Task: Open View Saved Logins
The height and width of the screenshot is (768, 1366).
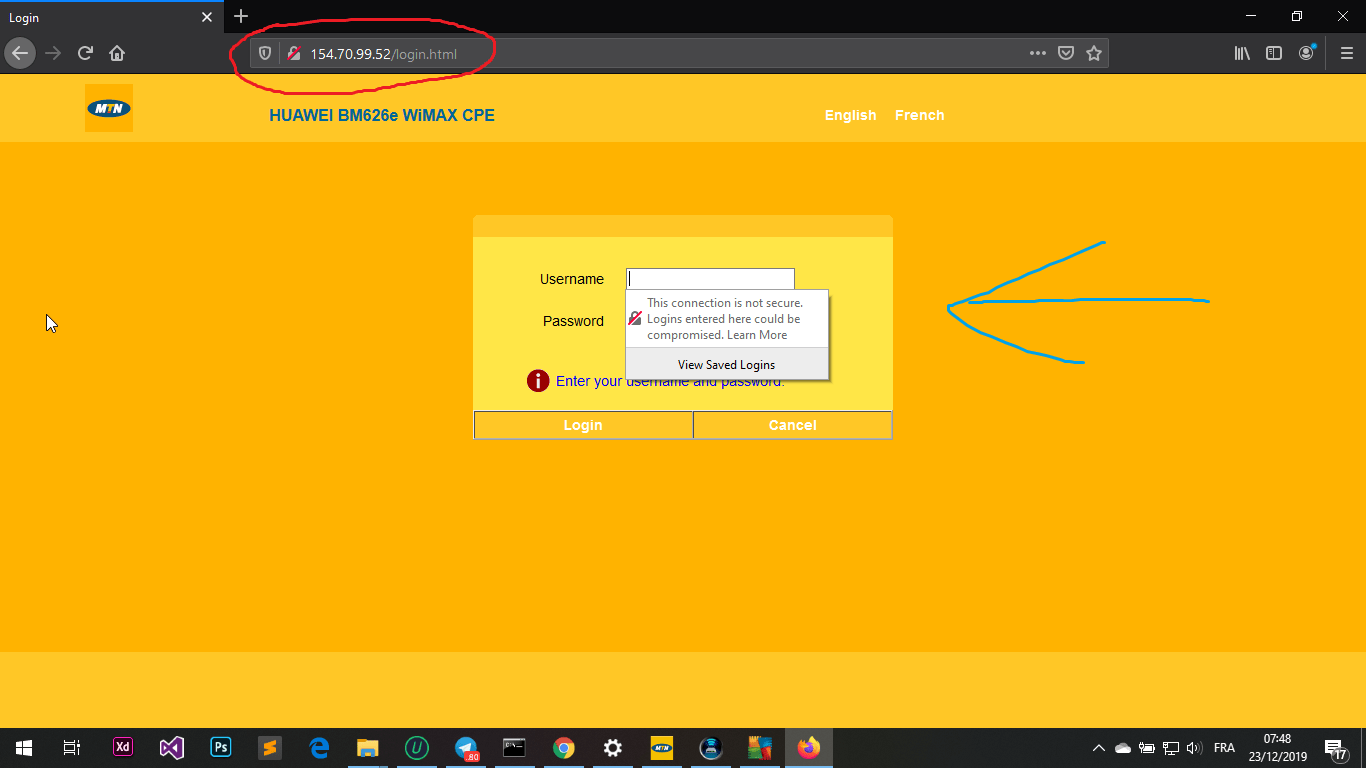Action: [x=727, y=365]
